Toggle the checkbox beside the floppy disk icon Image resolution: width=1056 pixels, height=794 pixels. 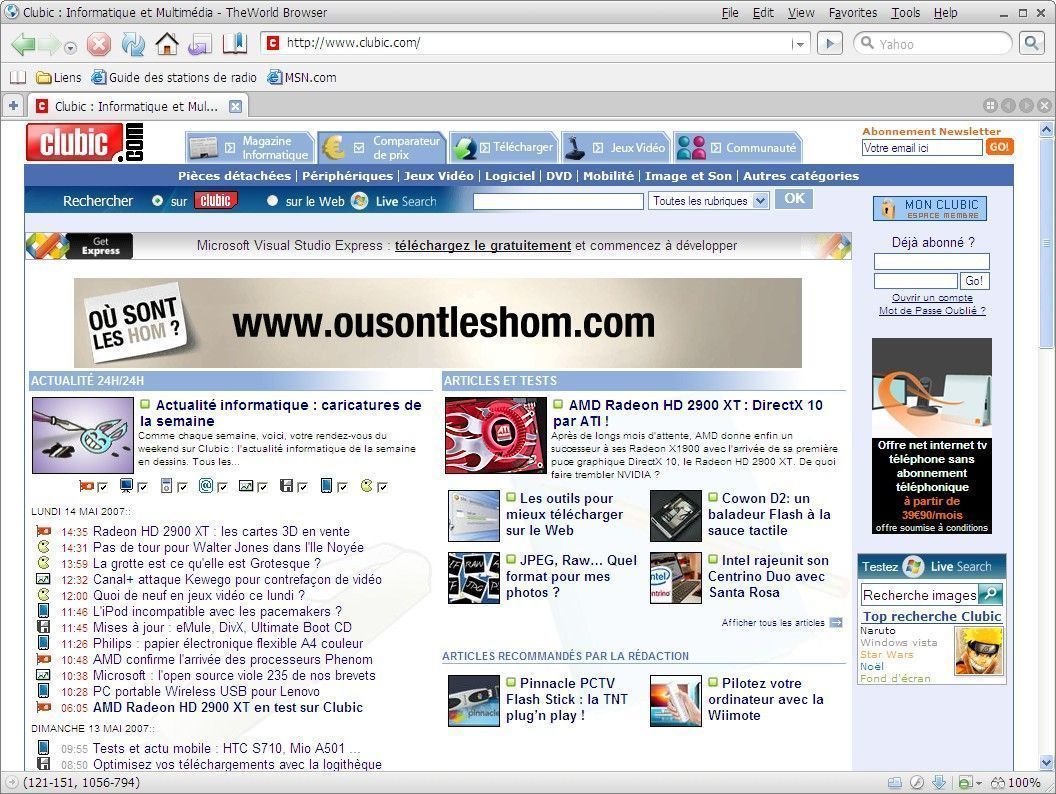[302, 487]
